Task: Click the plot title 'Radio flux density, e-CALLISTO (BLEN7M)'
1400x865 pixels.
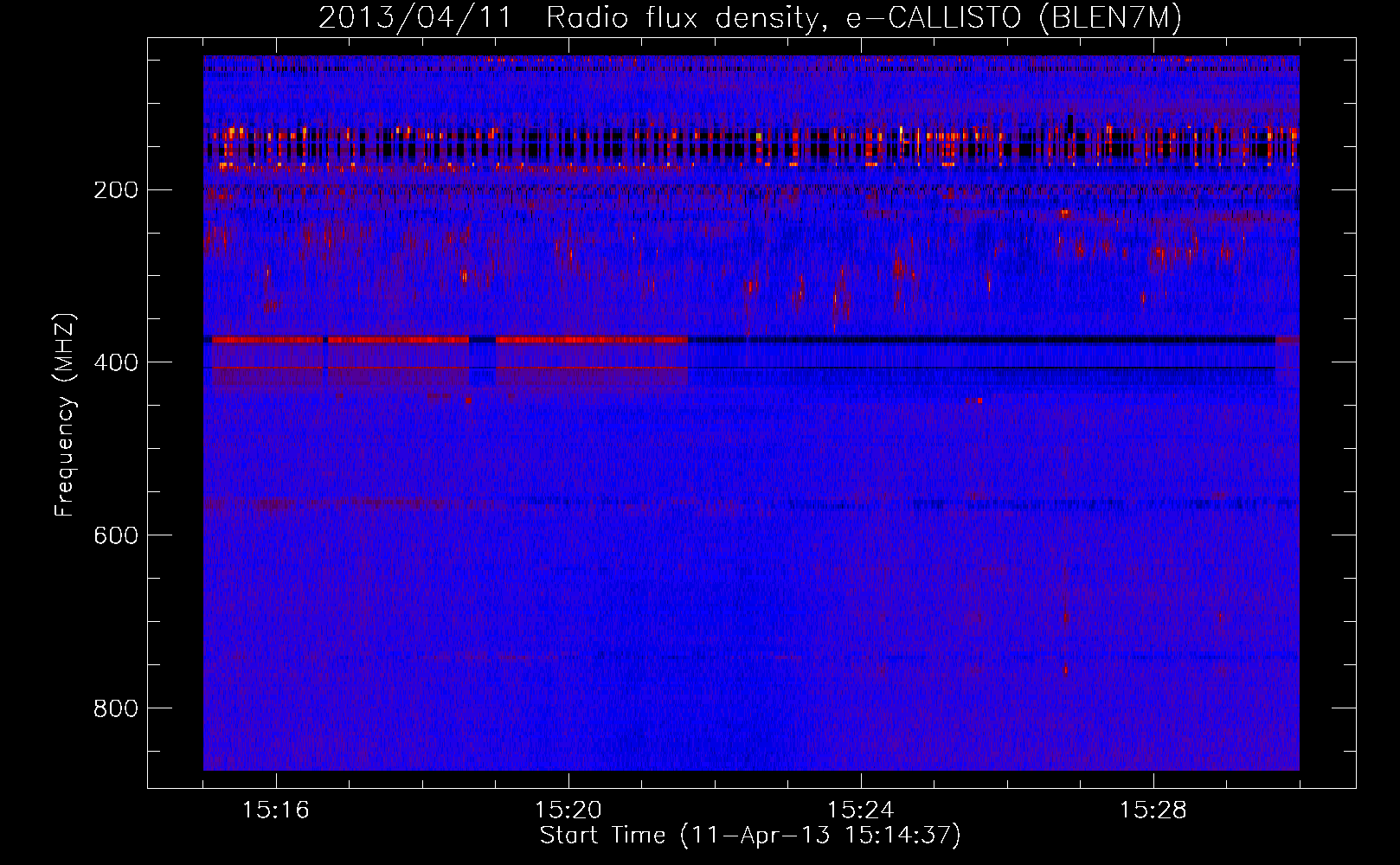Action: [x=864, y=19]
